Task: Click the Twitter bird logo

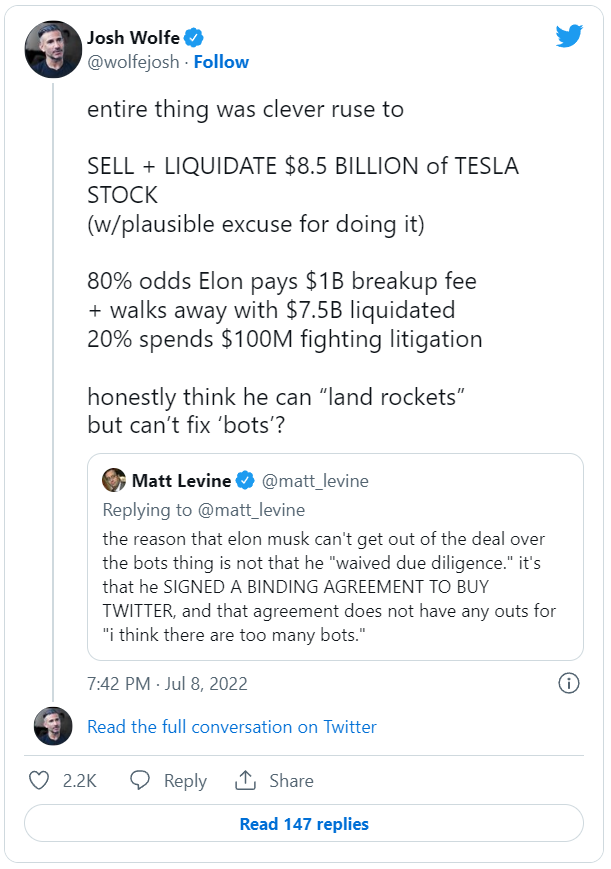Action: click(x=570, y=35)
